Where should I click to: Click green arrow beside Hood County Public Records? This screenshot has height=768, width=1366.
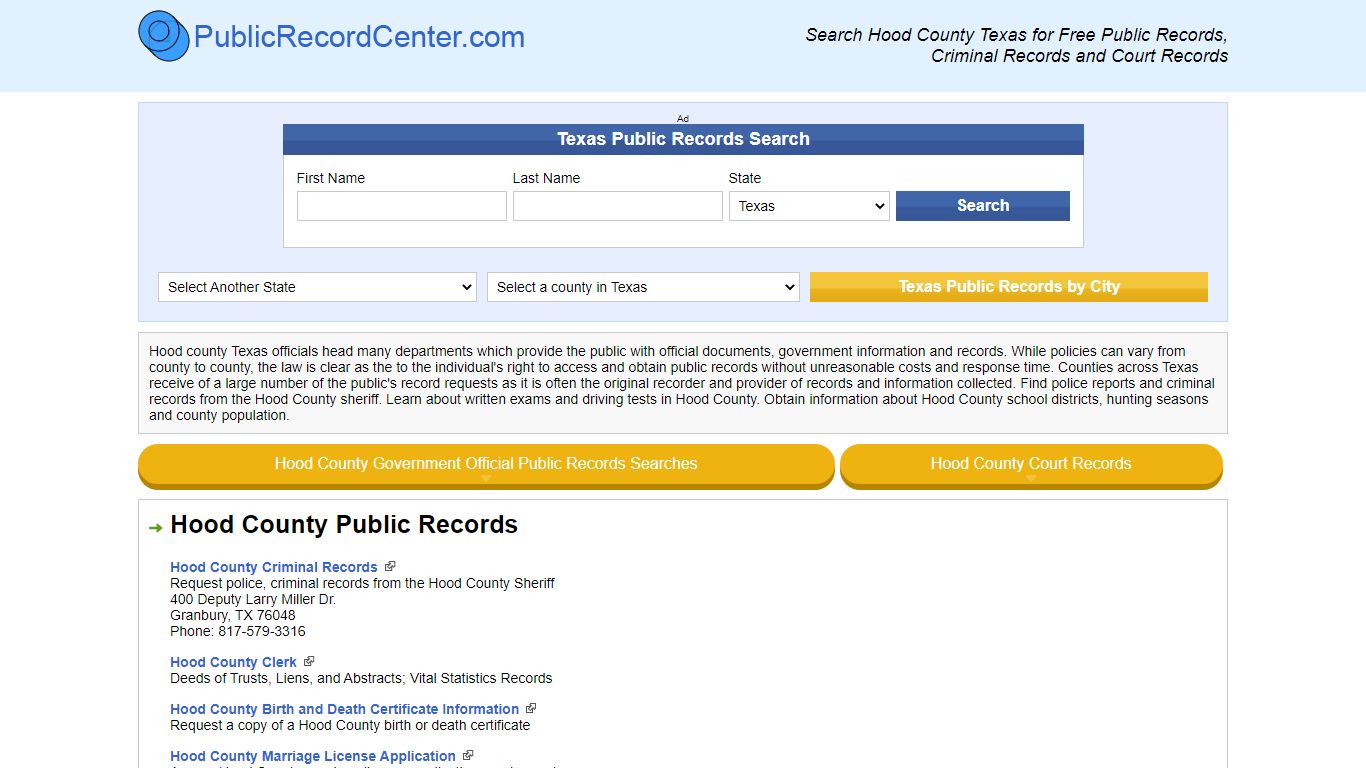coord(155,527)
